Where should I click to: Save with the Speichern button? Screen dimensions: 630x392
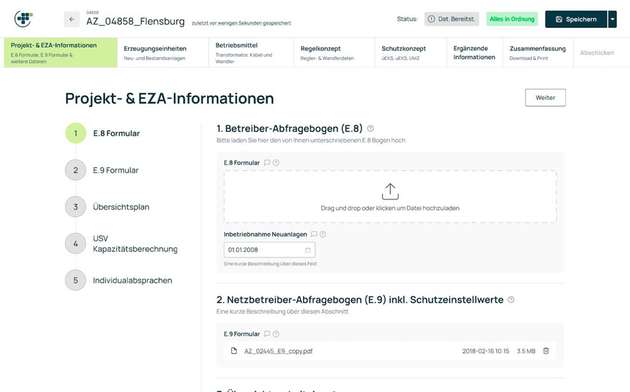tap(576, 19)
